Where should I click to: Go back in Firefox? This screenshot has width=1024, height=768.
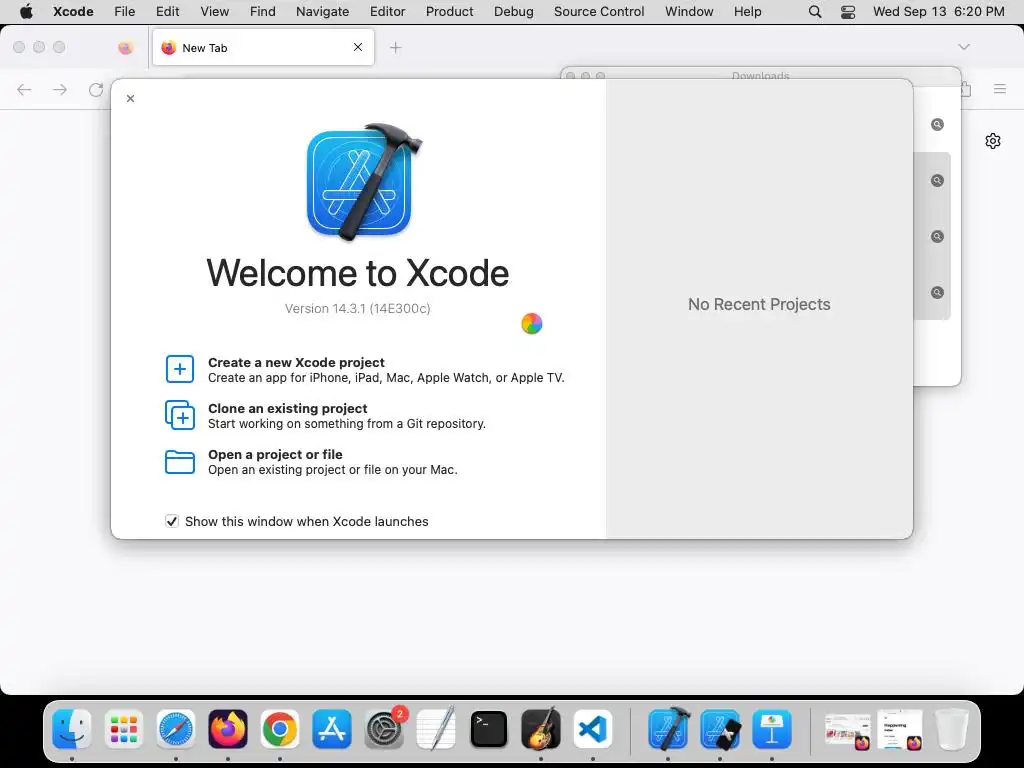(24, 89)
